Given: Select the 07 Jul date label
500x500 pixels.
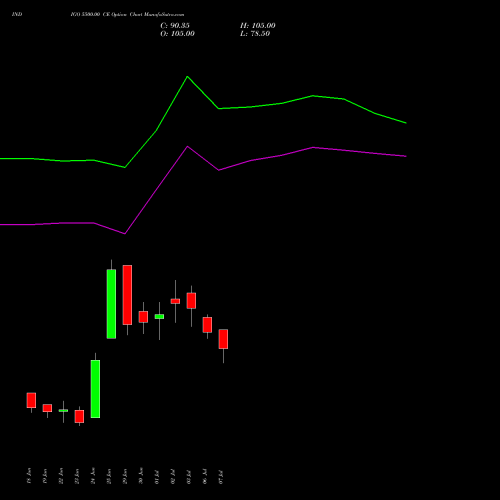Looking at the screenshot, I should 221,477.
